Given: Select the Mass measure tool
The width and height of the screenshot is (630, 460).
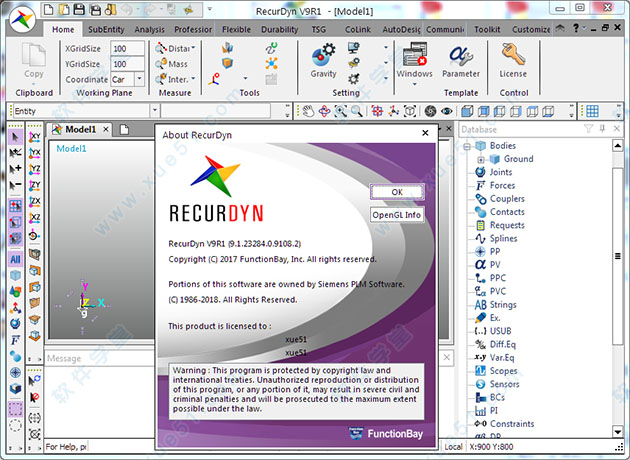Looking at the screenshot, I should click(172, 64).
